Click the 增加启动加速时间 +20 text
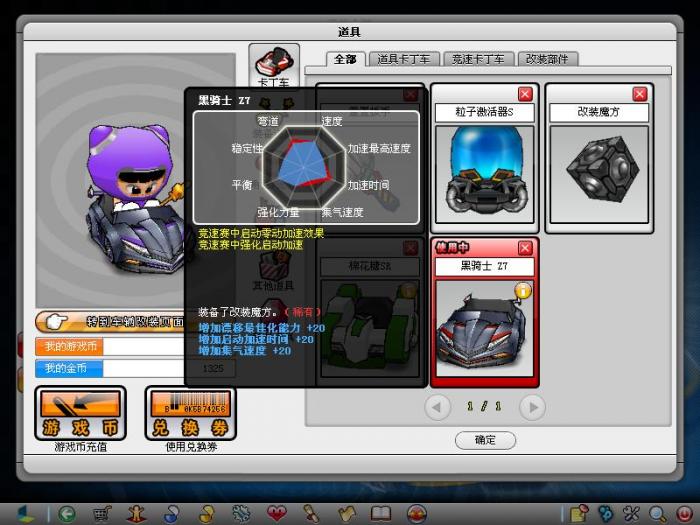Screen dimensions: 700x525 click(256, 339)
